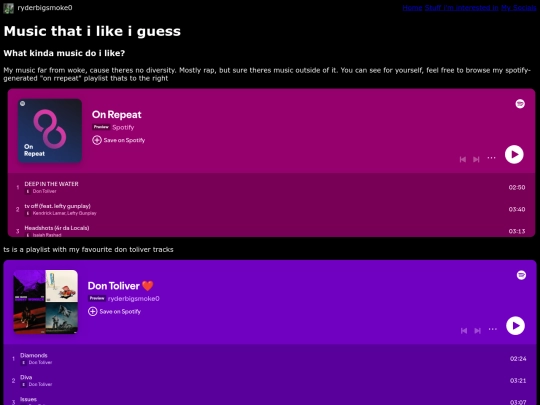
Task: Select track Diva
Action: (26, 377)
